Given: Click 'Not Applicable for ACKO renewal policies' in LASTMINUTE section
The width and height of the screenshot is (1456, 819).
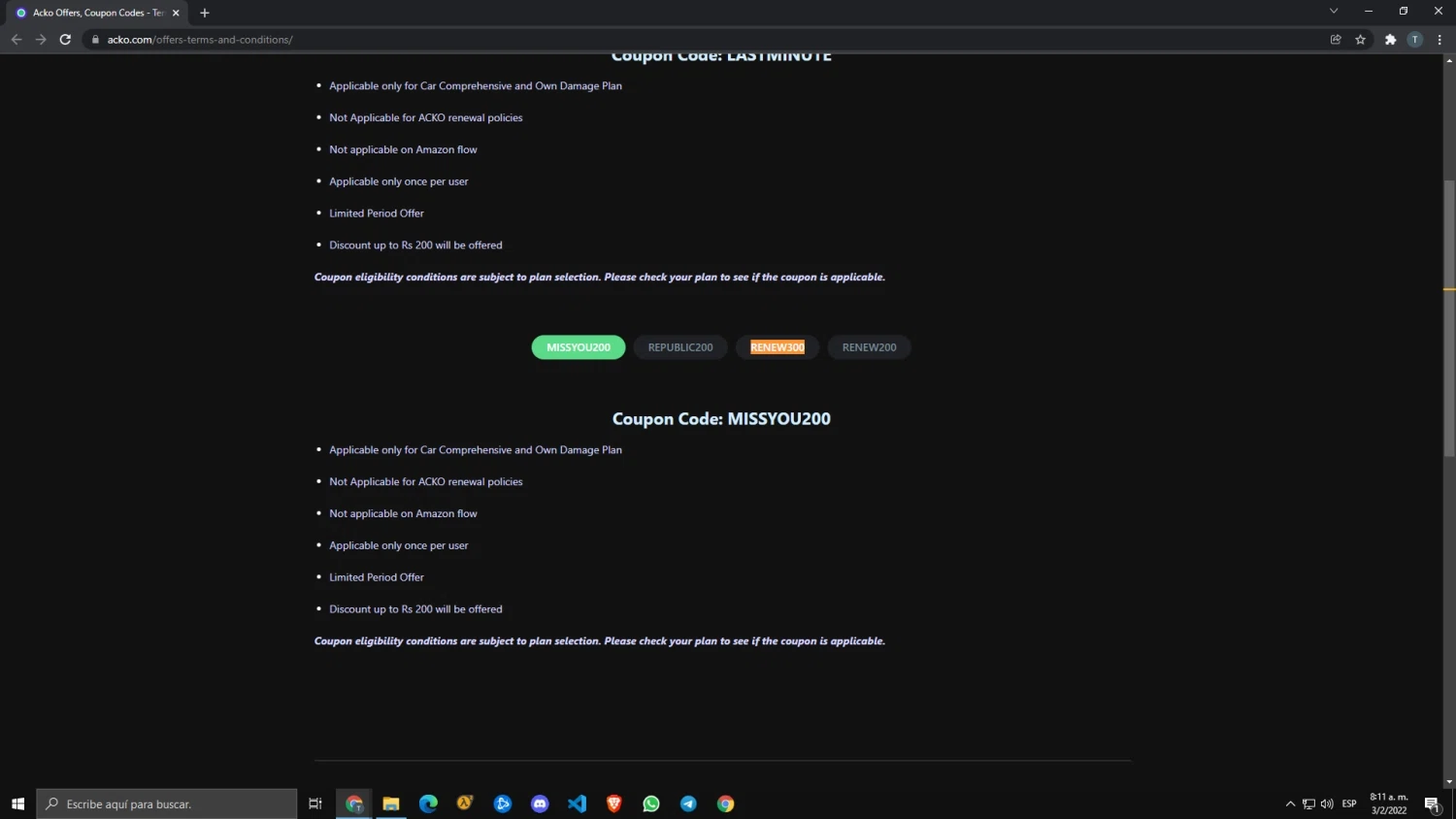Looking at the screenshot, I should point(426,118).
